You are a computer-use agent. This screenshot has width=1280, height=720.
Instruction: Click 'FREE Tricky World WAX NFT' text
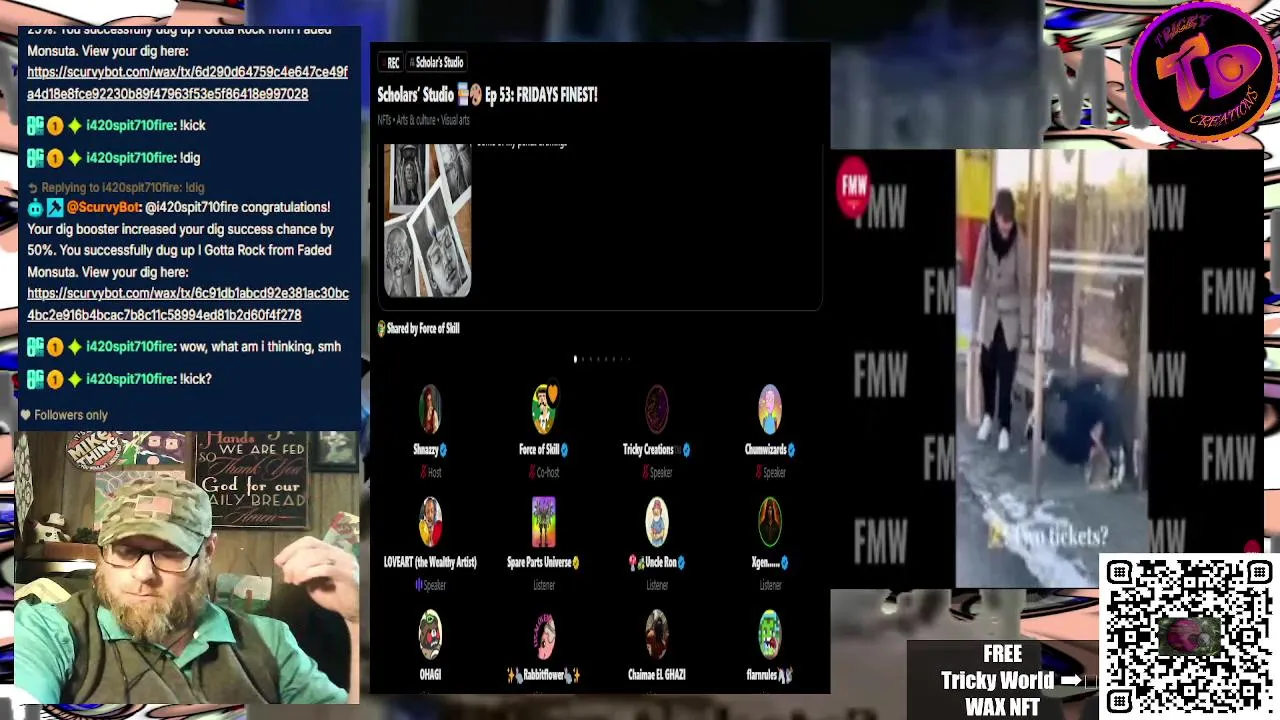tap(1003, 680)
